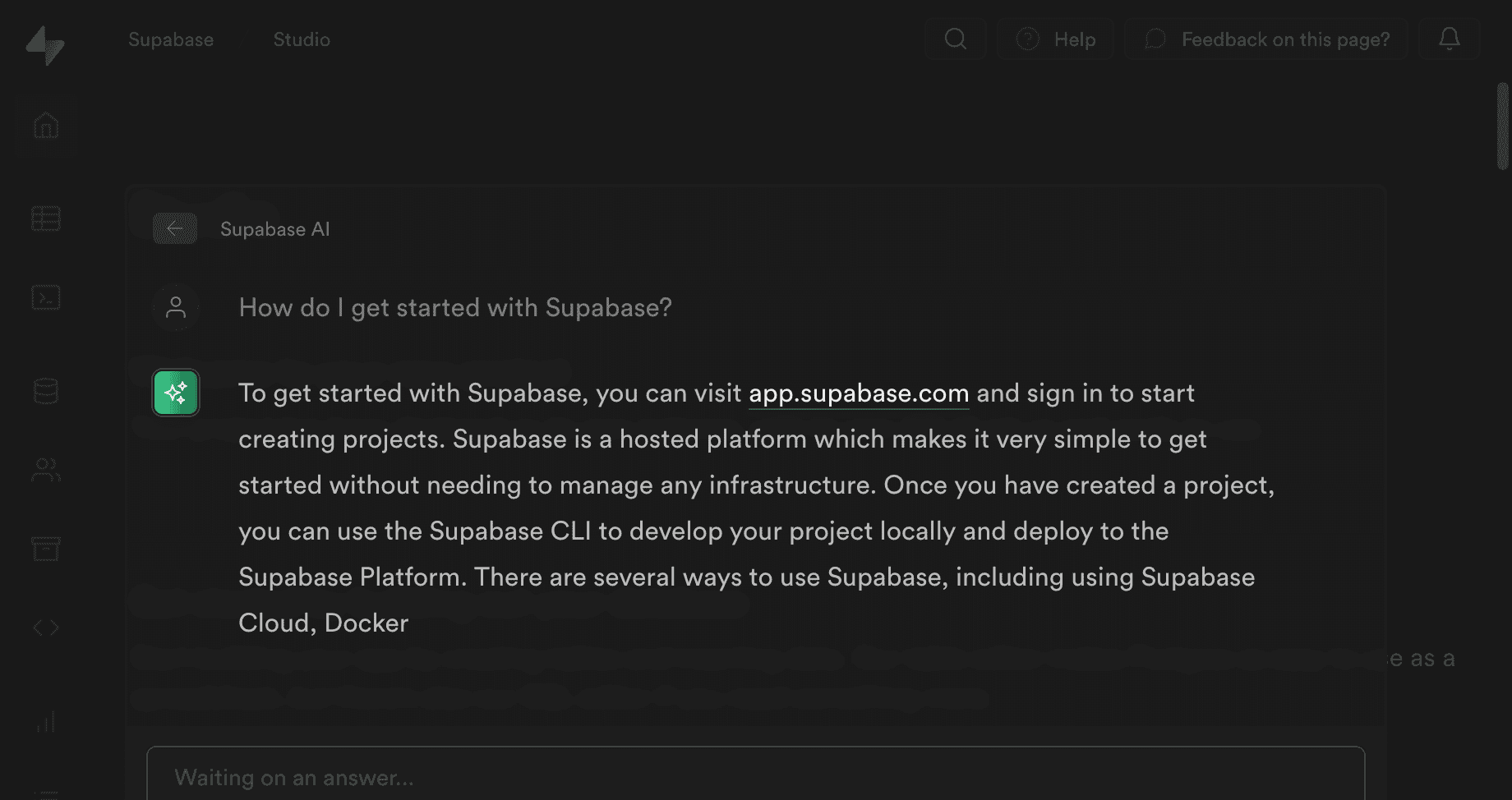Screen dimensions: 1512x800
Task: Open the SQL Editor terminal icon
Action: [46, 297]
